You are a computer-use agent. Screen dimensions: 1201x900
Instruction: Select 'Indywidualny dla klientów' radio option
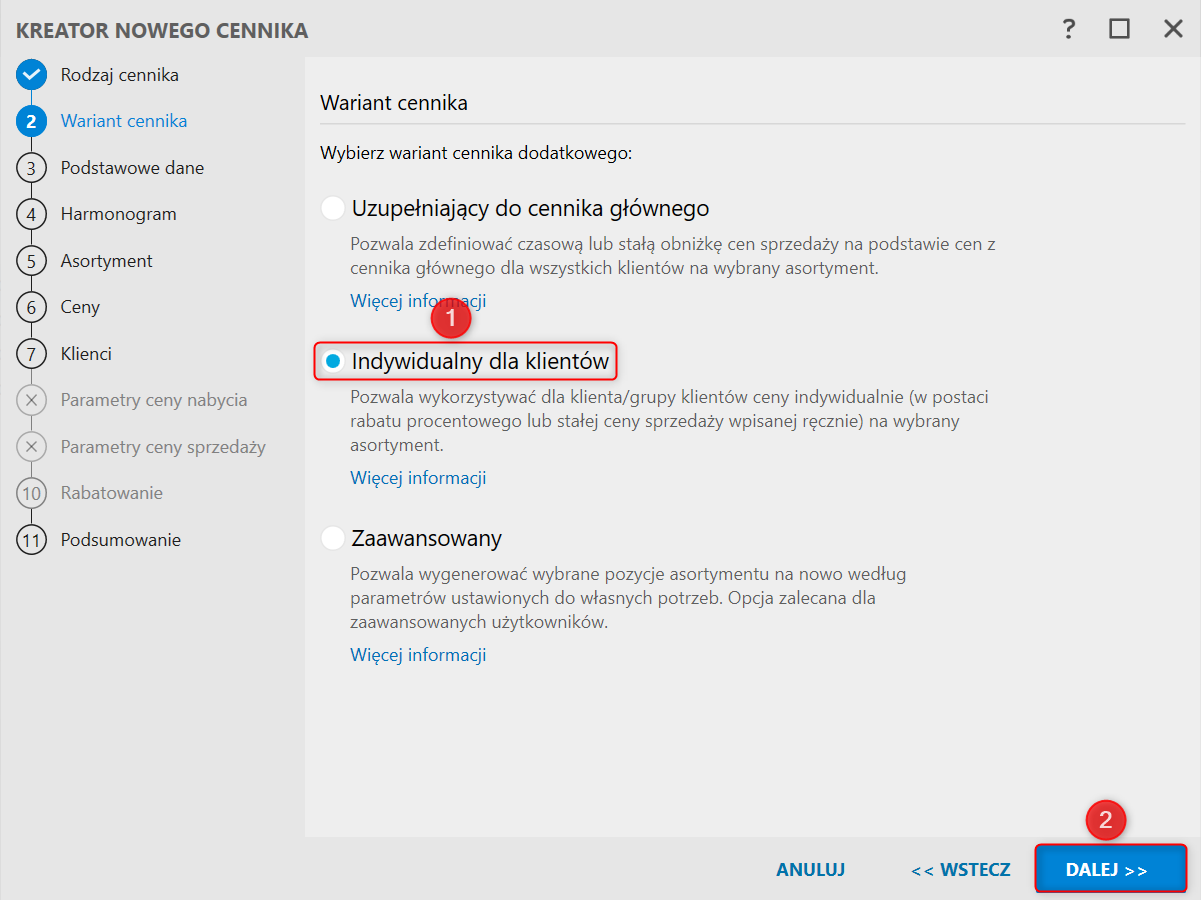(333, 361)
